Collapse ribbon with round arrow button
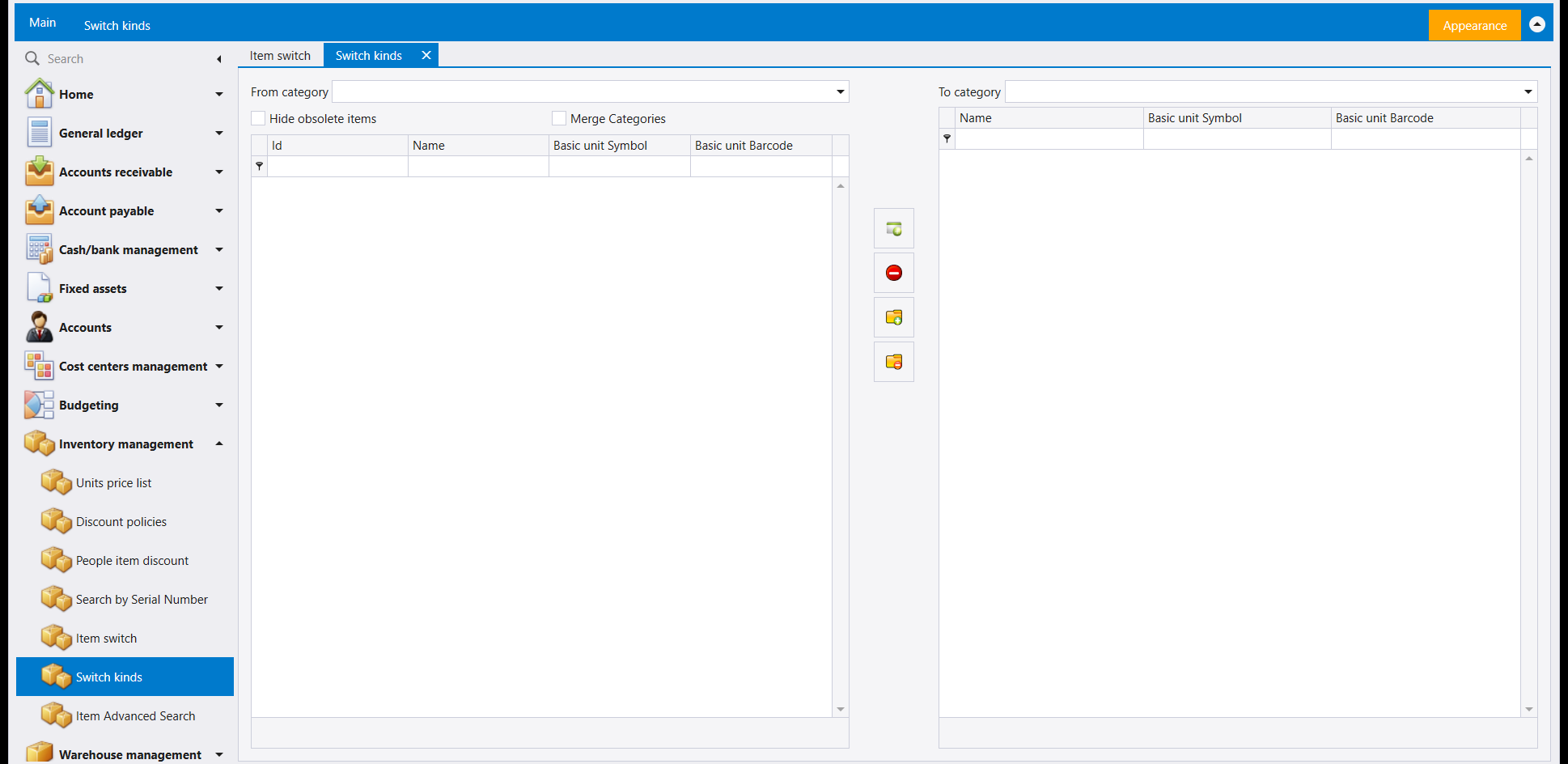The image size is (1568, 764). click(x=1537, y=24)
